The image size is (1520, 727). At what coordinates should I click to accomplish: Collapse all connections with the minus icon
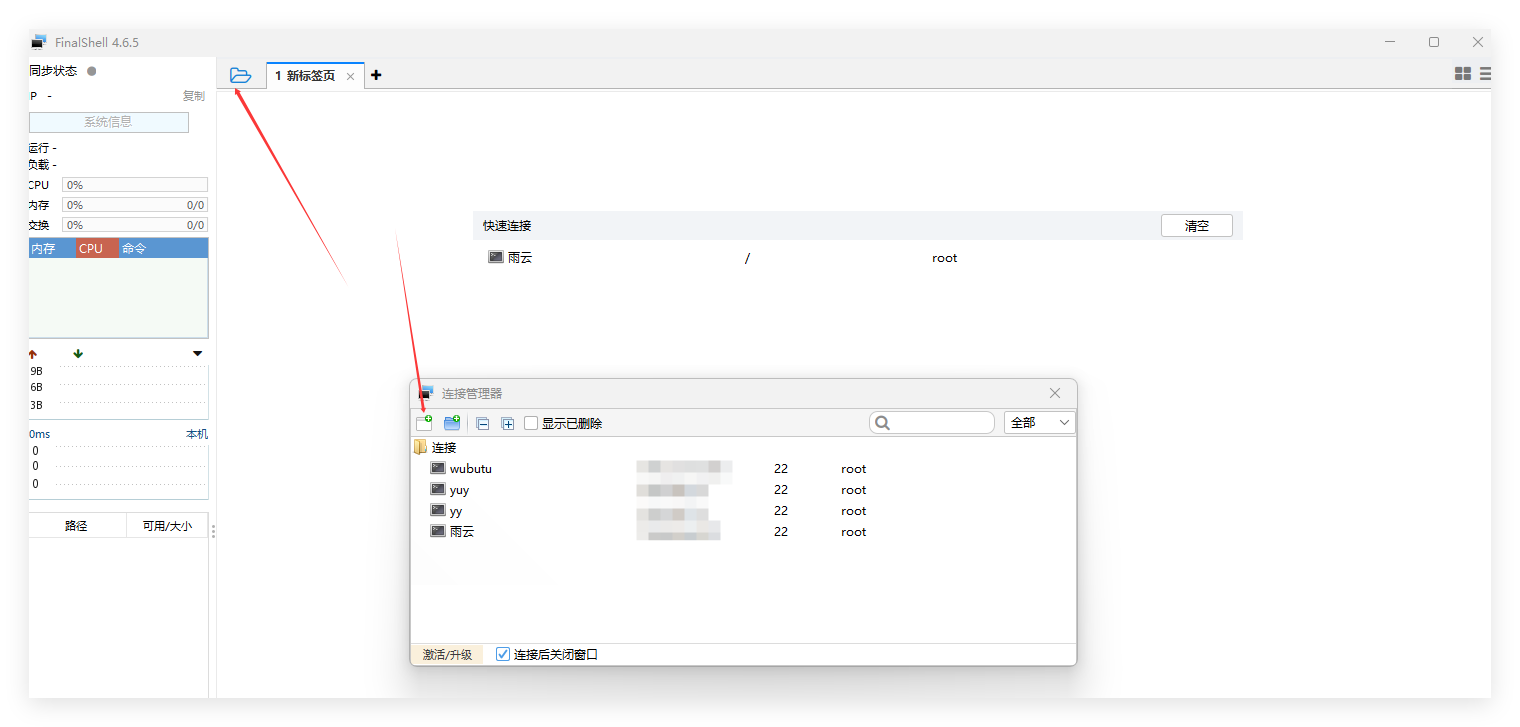pyautogui.click(x=483, y=424)
